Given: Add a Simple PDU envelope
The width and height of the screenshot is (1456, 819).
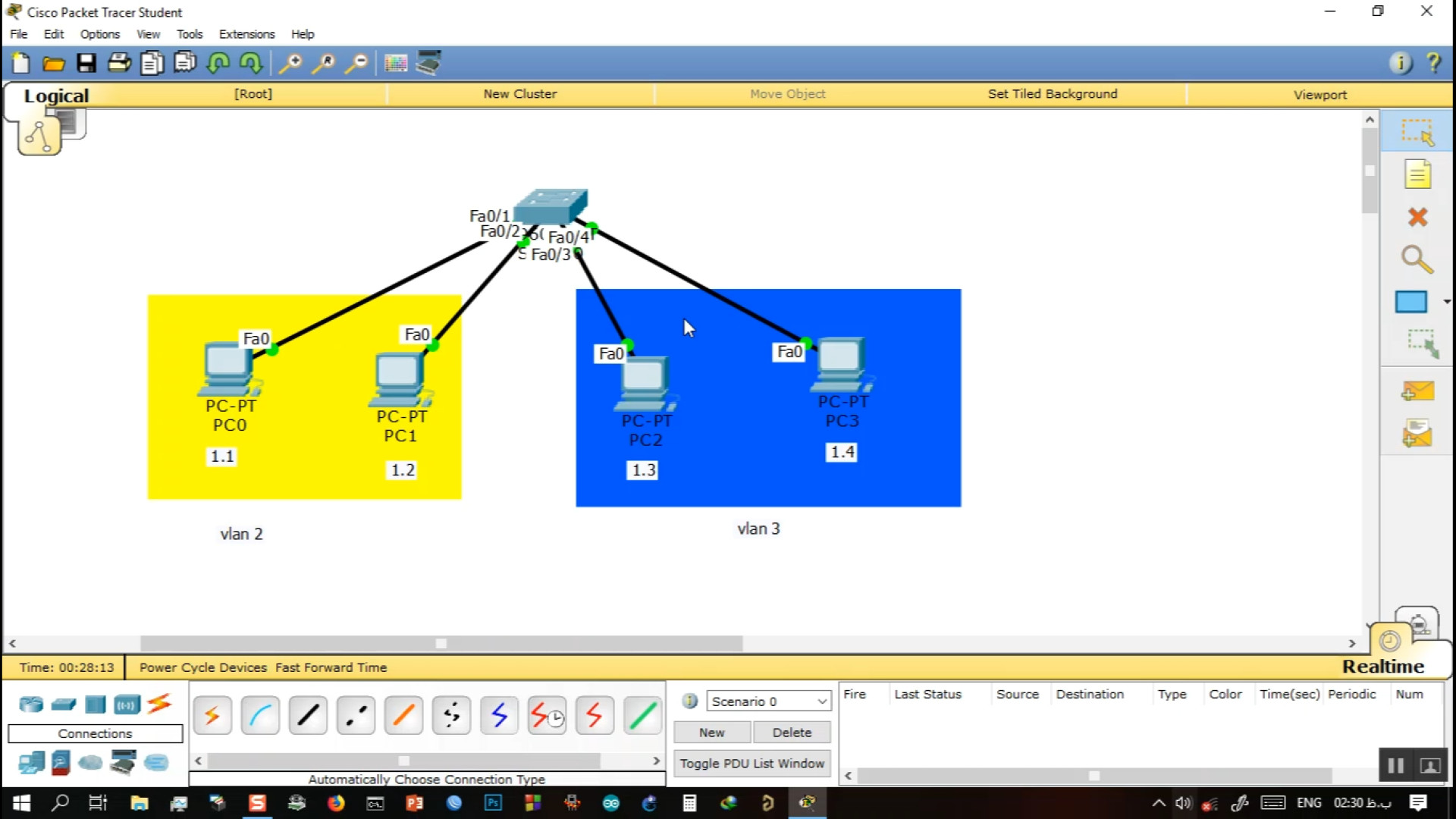Looking at the screenshot, I should (1417, 391).
